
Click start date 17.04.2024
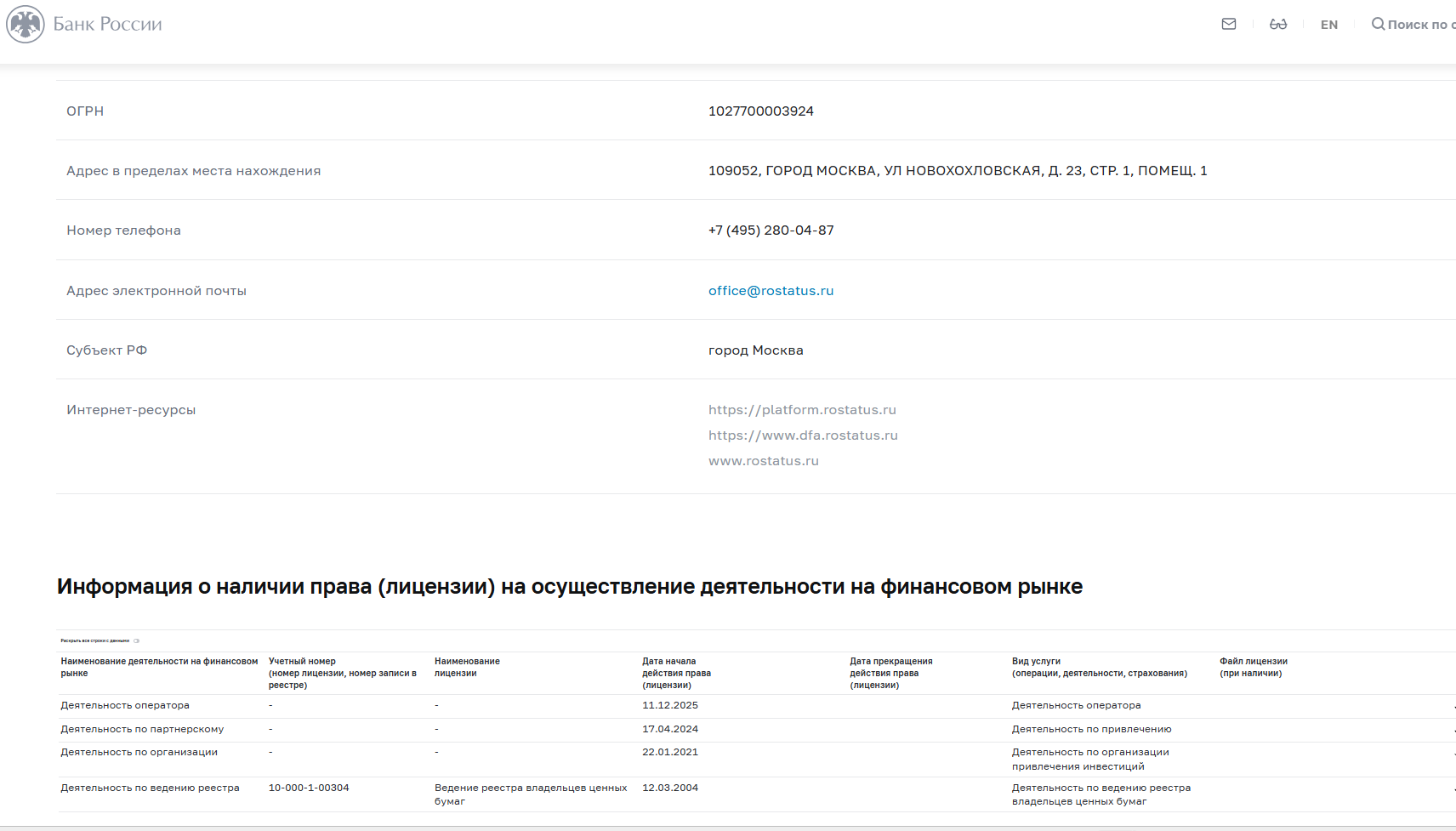click(x=670, y=729)
